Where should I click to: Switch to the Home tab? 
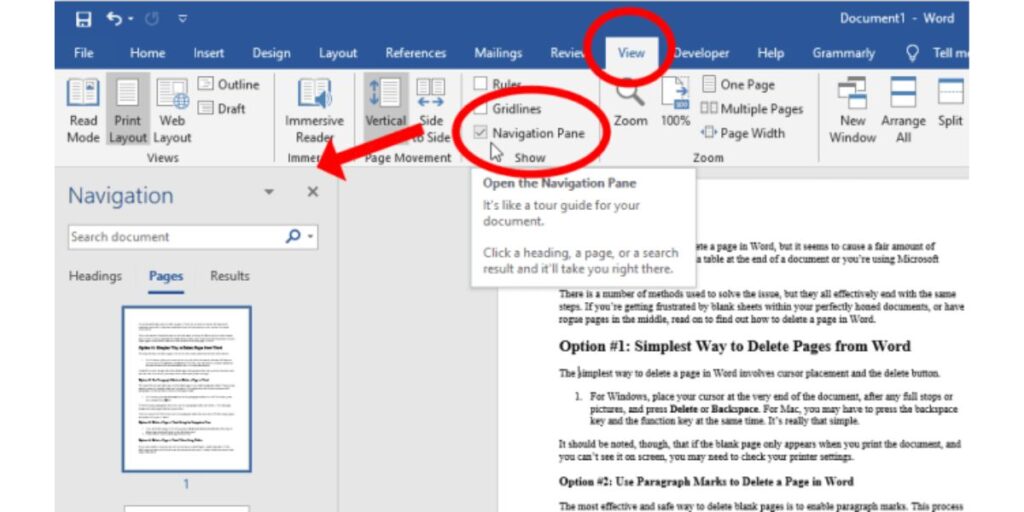147,54
